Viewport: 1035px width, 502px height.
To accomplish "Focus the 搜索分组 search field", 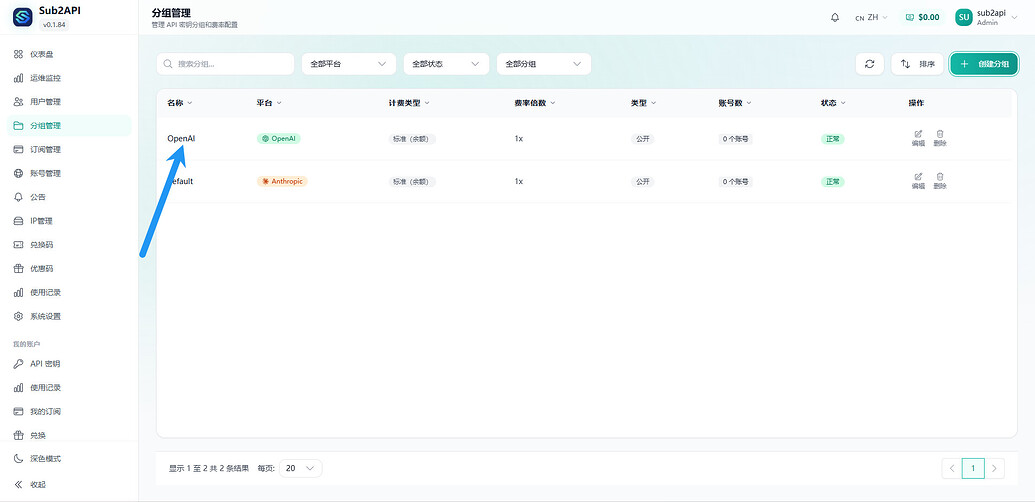I will click(x=225, y=64).
